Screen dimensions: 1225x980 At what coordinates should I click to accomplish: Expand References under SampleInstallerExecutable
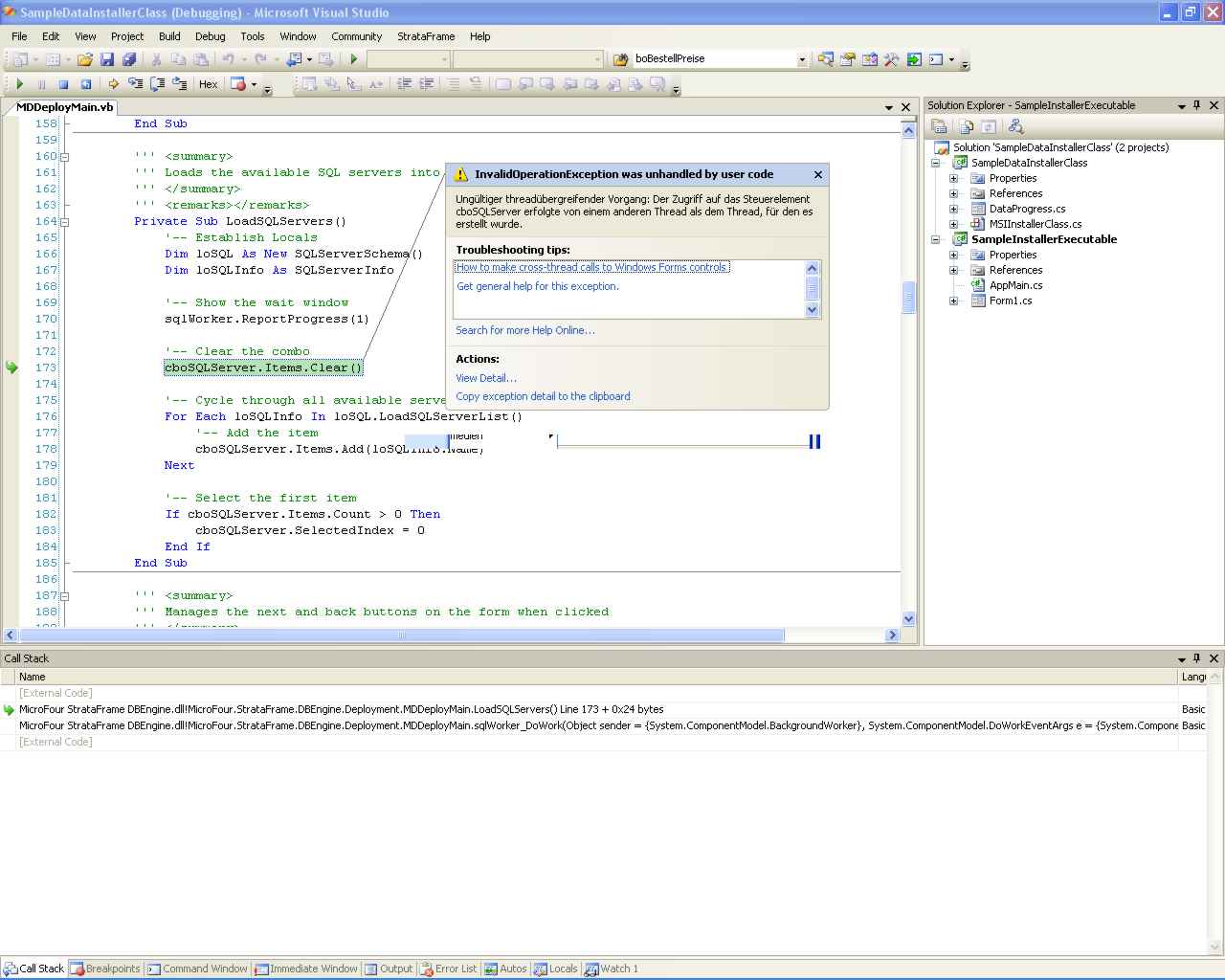tap(953, 270)
